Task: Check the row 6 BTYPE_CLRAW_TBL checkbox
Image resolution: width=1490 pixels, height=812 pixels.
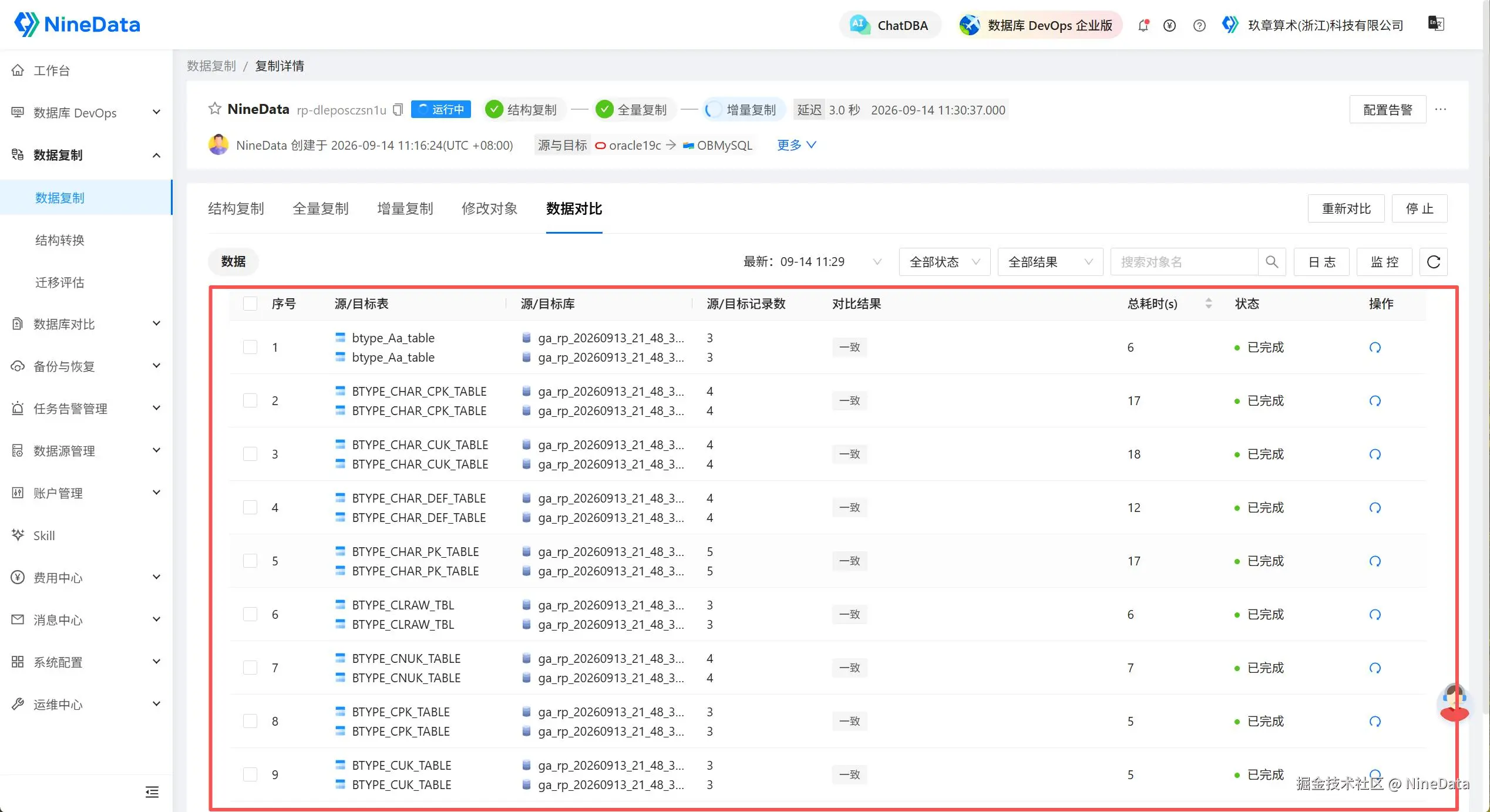Action: 250,615
